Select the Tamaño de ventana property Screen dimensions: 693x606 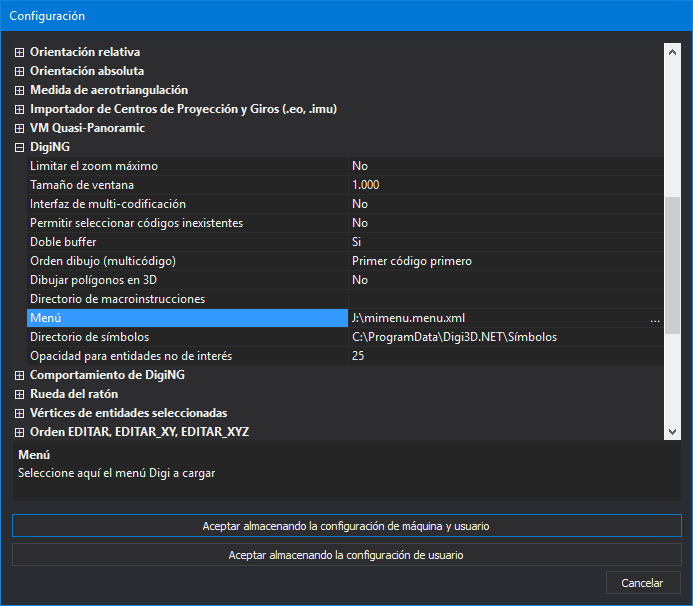187,185
